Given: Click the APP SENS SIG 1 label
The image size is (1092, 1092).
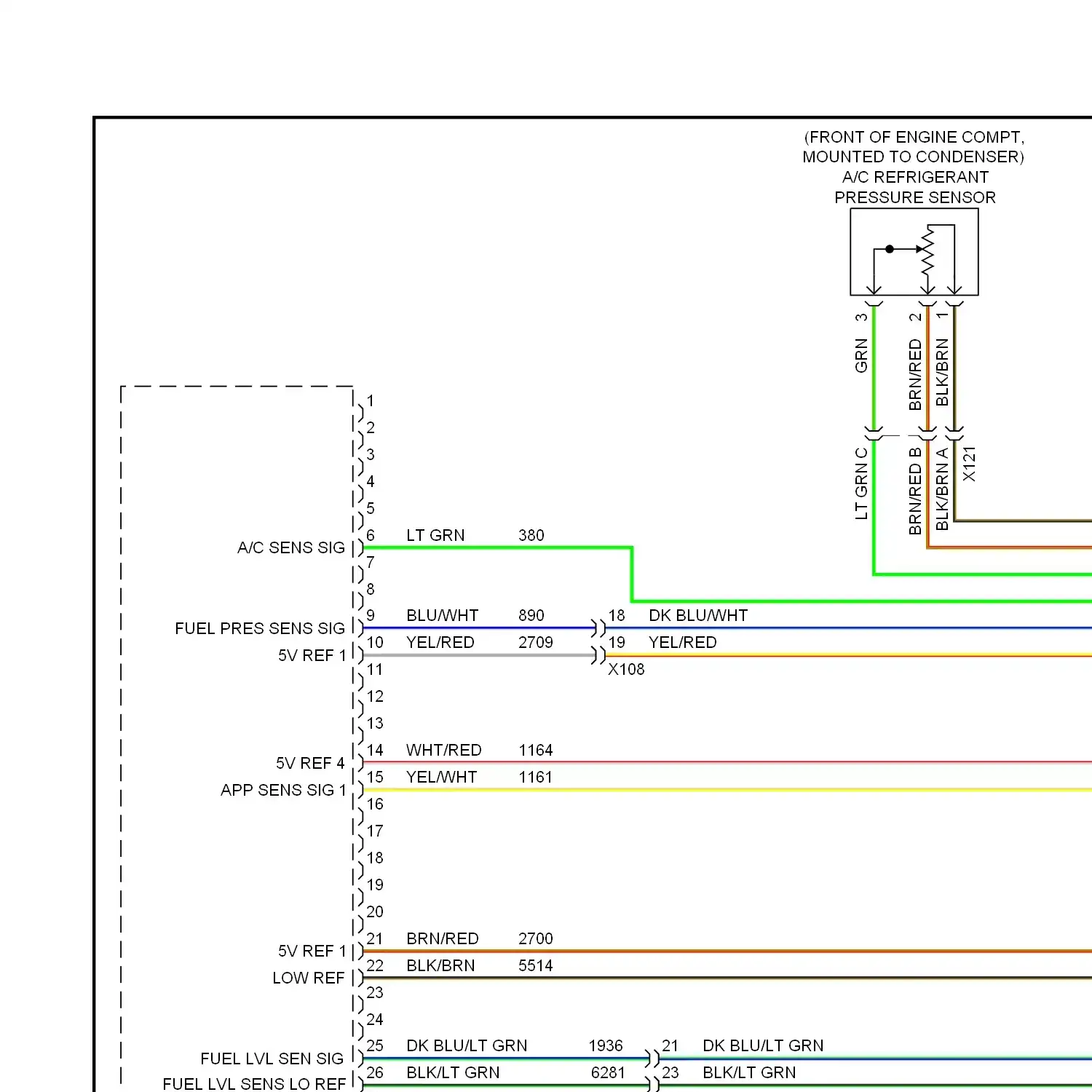Looking at the screenshot, I should [x=283, y=790].
